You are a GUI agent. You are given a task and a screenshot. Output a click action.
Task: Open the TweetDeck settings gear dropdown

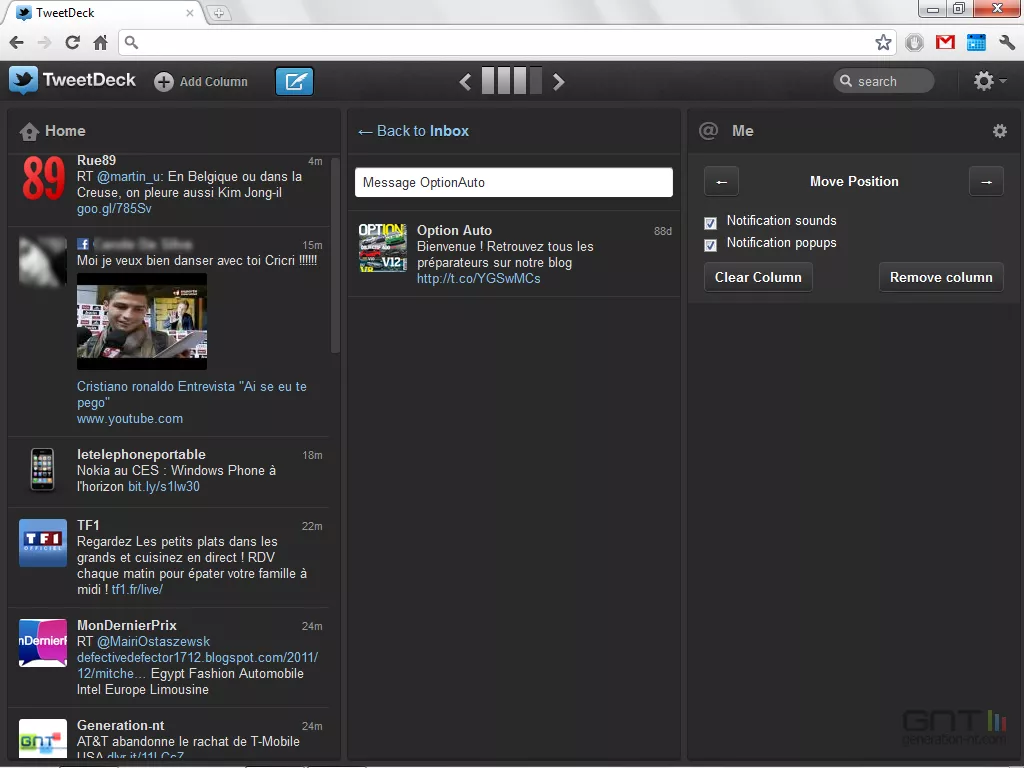(984, 81)
